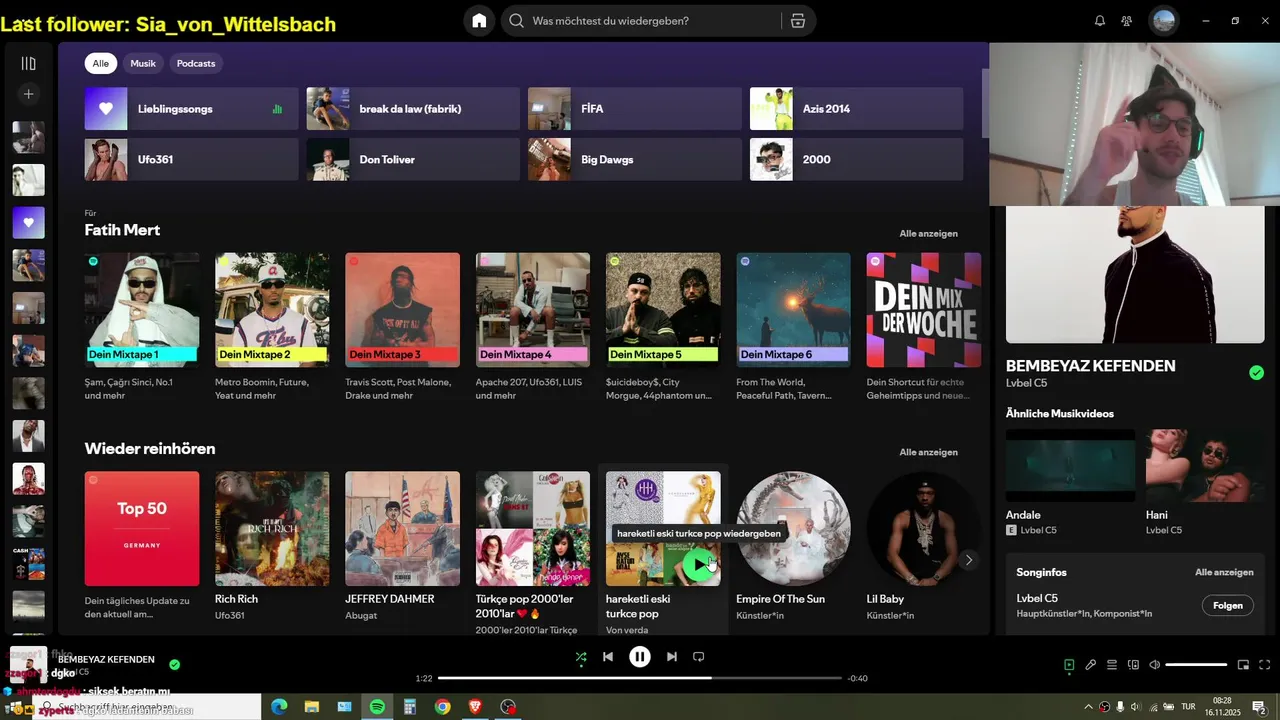This screenshot has height=720, width=1280.
Task: Open Empire Of The Sun artist
Action: point(793,529)
